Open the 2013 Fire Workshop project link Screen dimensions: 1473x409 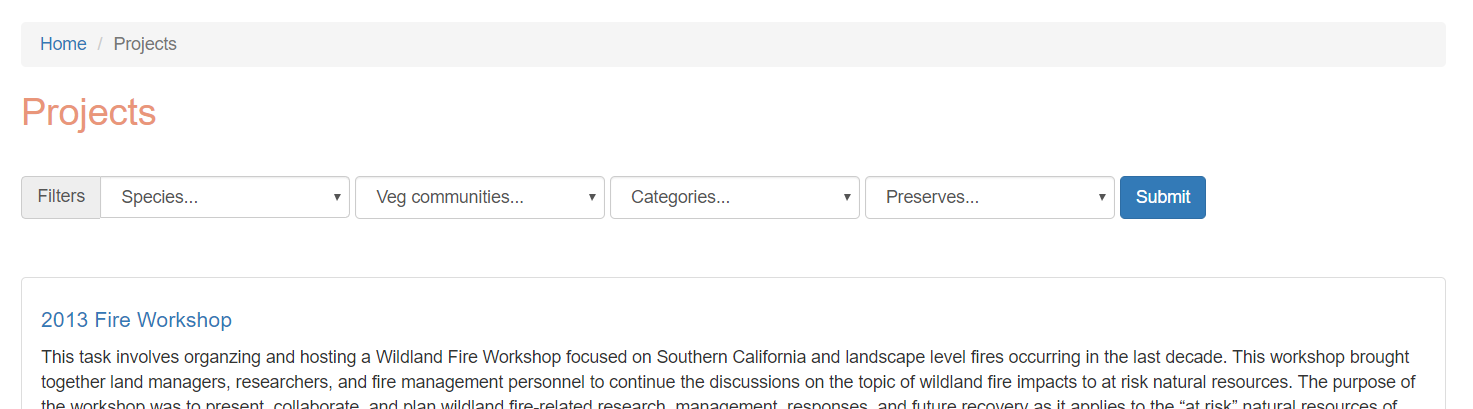136,320
